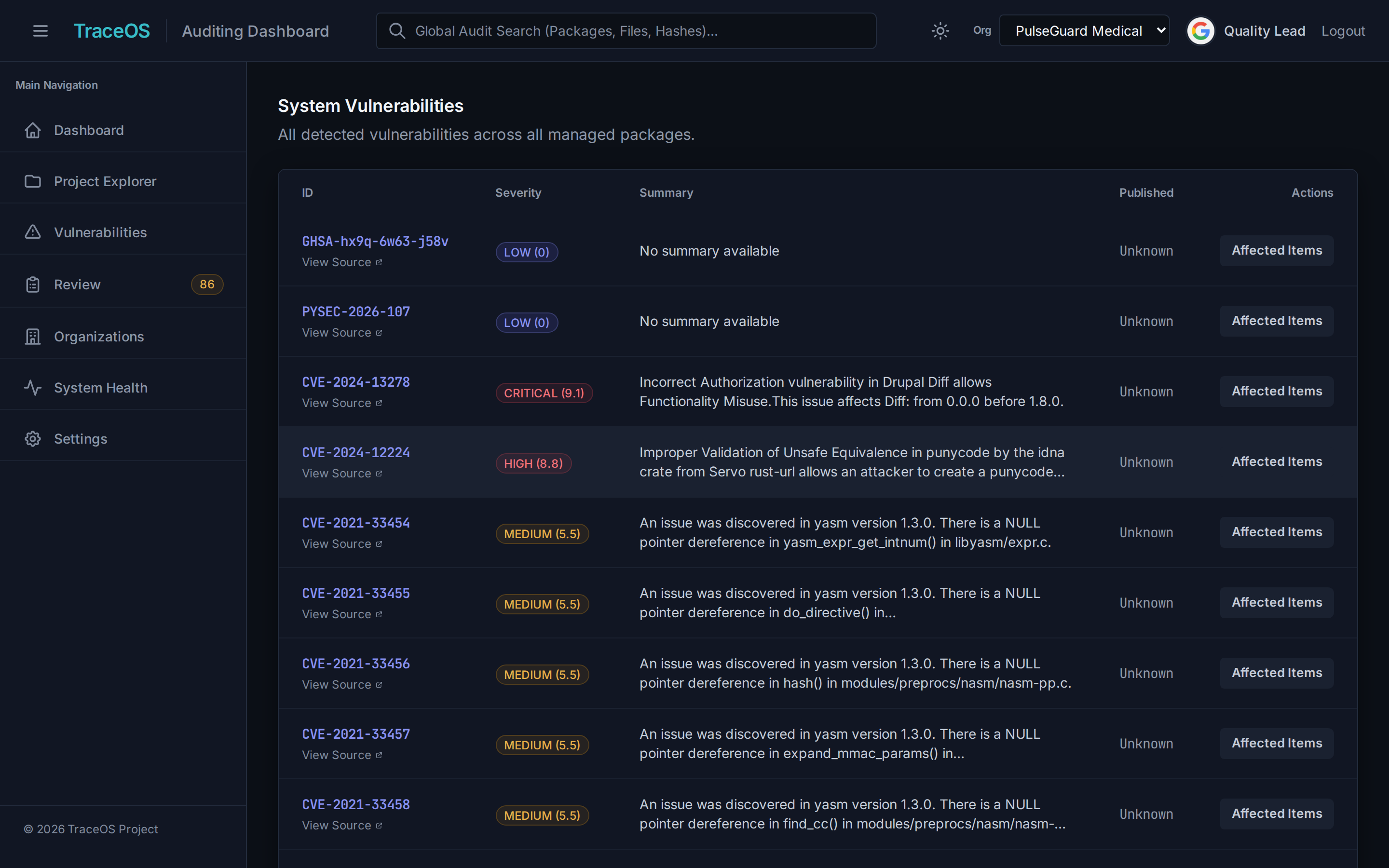Show Affected Items for GHSA-hx9q-6w63-j58v

click(1277, 251)
